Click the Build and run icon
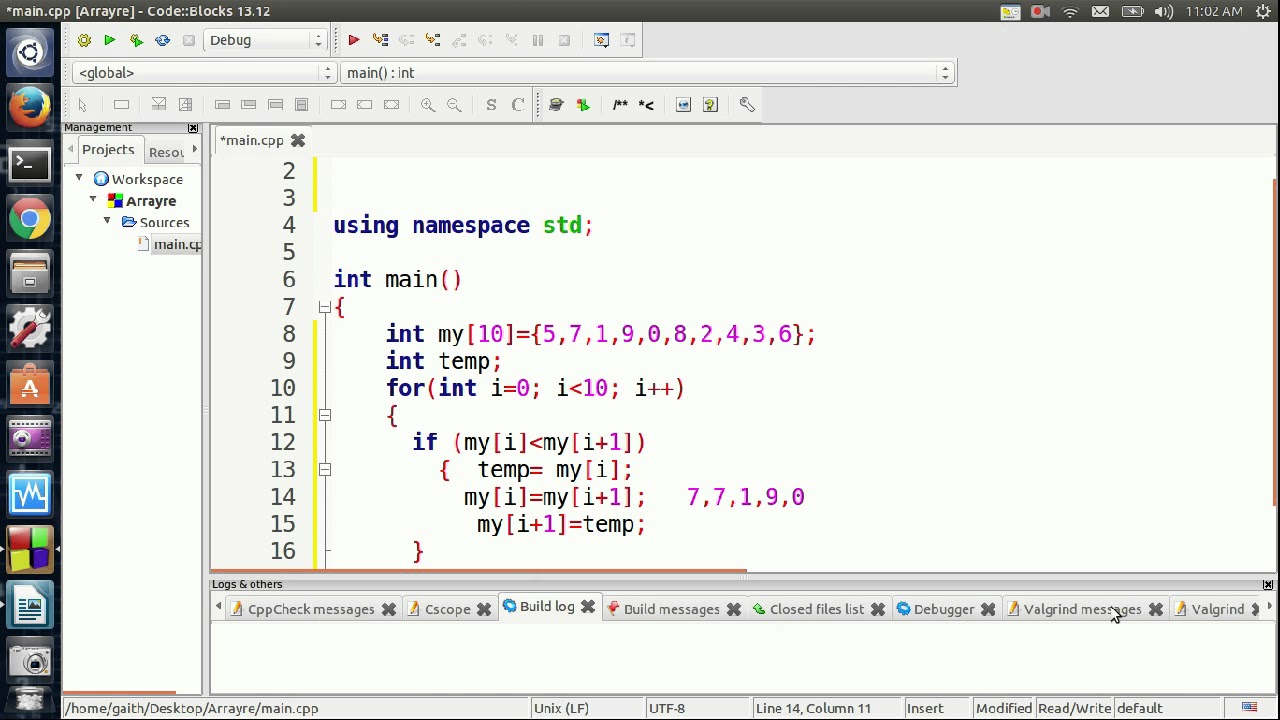Viewport: 1280px width, 720px height. 136,40
